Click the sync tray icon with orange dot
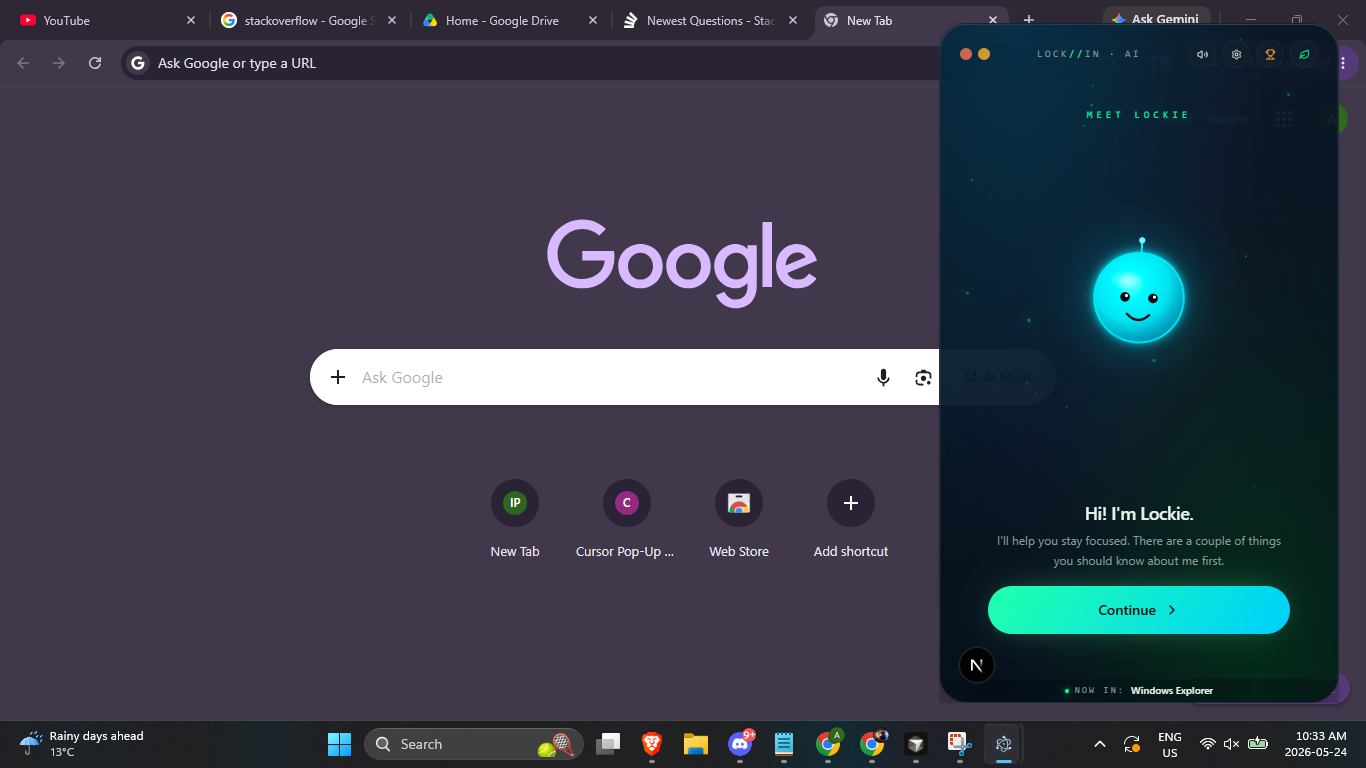The width and height of the screenshot is (1366, 768). pos(1132,744)
